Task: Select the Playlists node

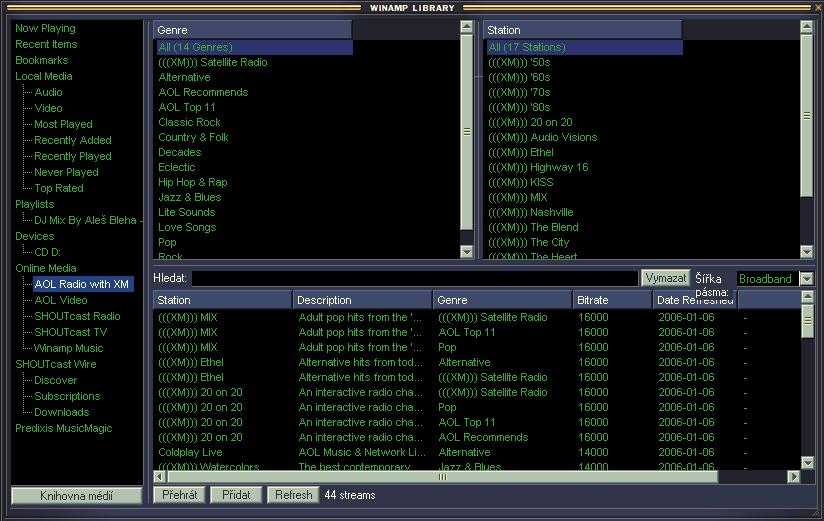Action: pos(35,204)
